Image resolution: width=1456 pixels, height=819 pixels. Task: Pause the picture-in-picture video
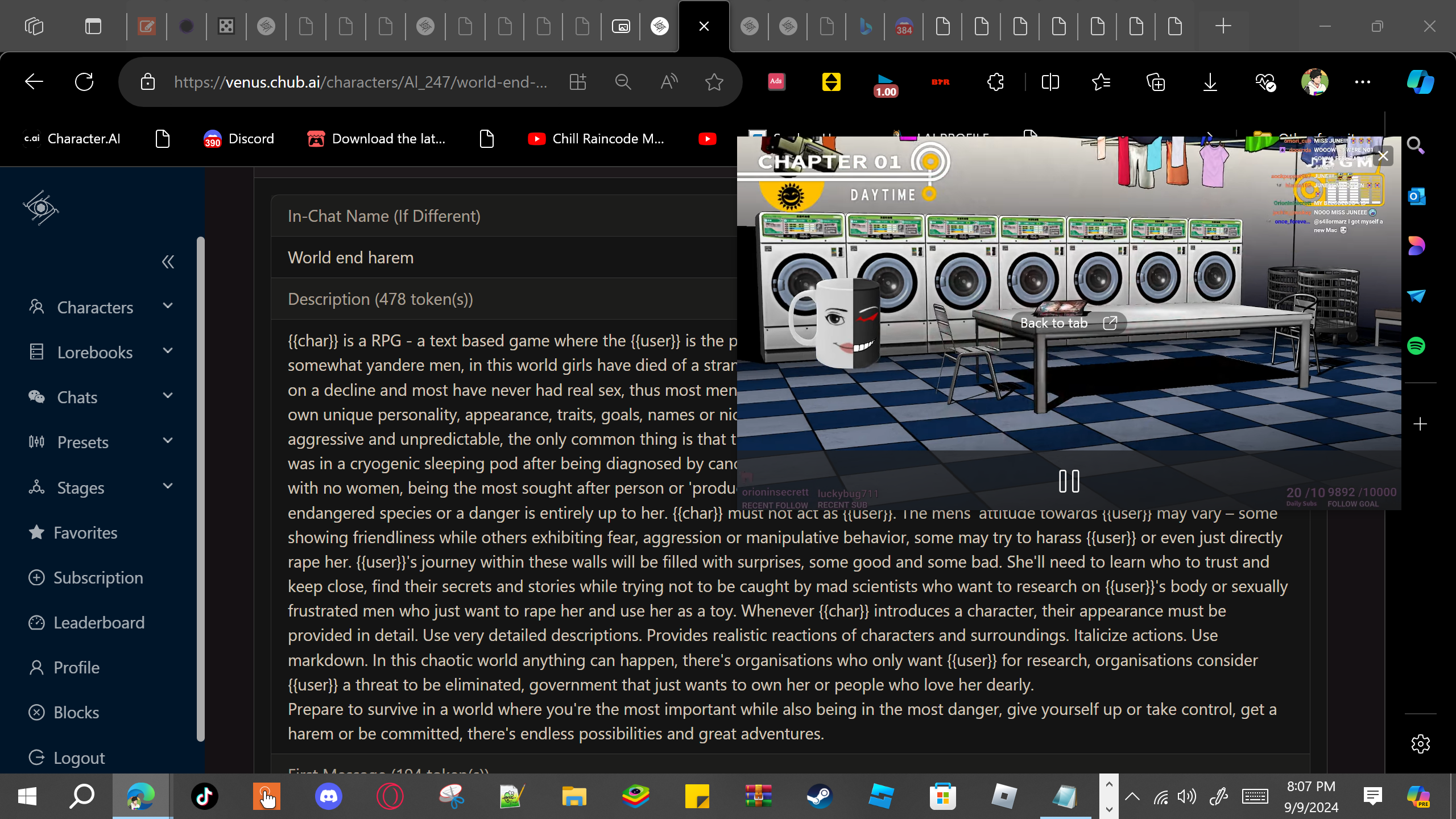click(x=1069, y=481)
